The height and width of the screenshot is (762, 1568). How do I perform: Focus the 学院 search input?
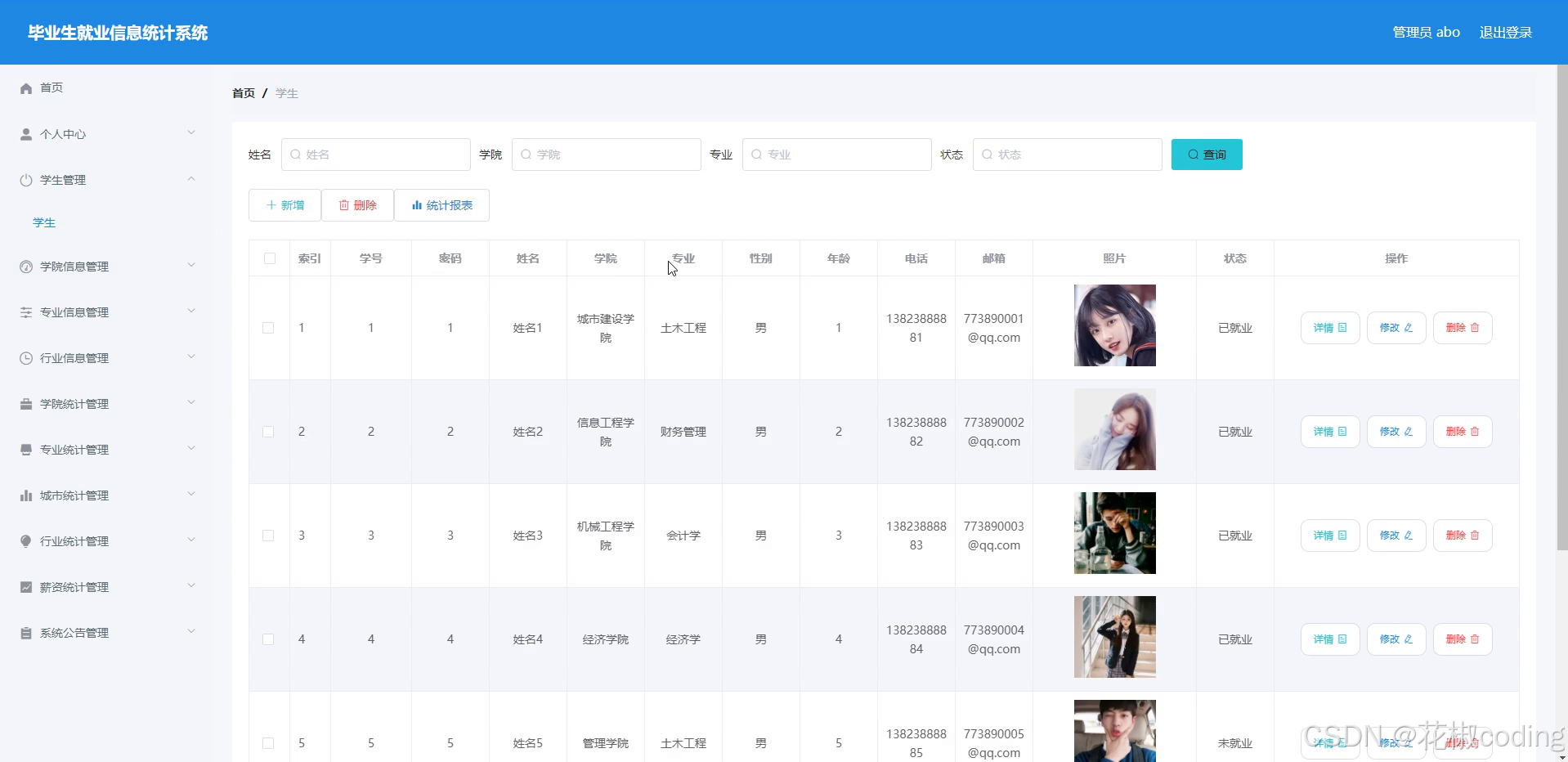click(607, 155)
